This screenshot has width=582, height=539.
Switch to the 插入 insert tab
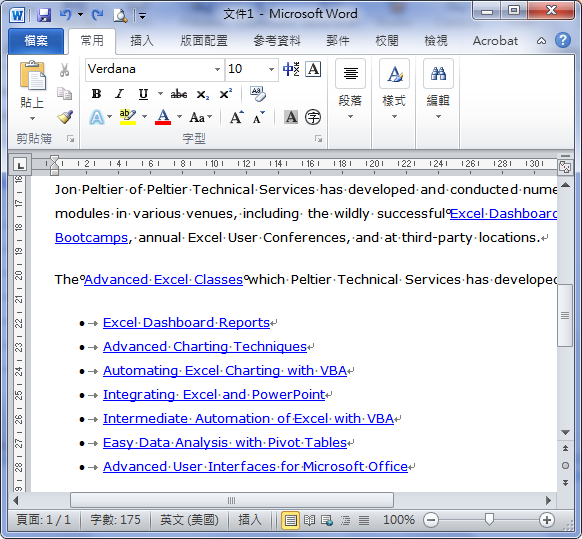142,41
